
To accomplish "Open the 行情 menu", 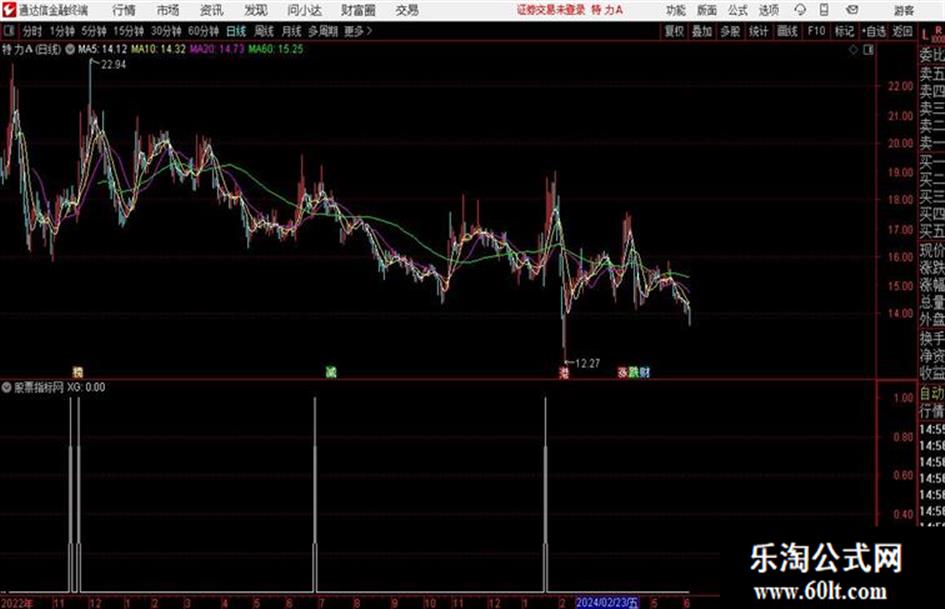I will [x=124, y=10].
